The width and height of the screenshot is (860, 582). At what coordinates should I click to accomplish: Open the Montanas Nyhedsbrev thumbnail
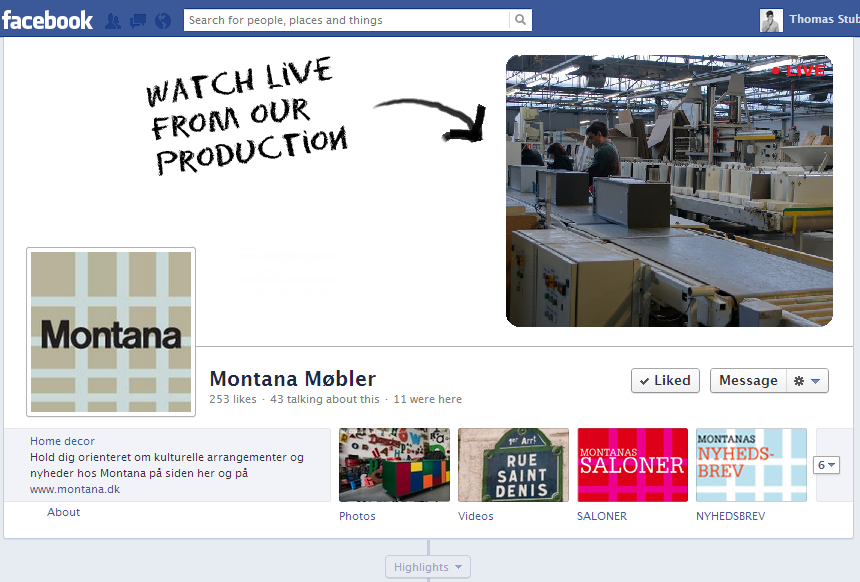click(751, 465)
